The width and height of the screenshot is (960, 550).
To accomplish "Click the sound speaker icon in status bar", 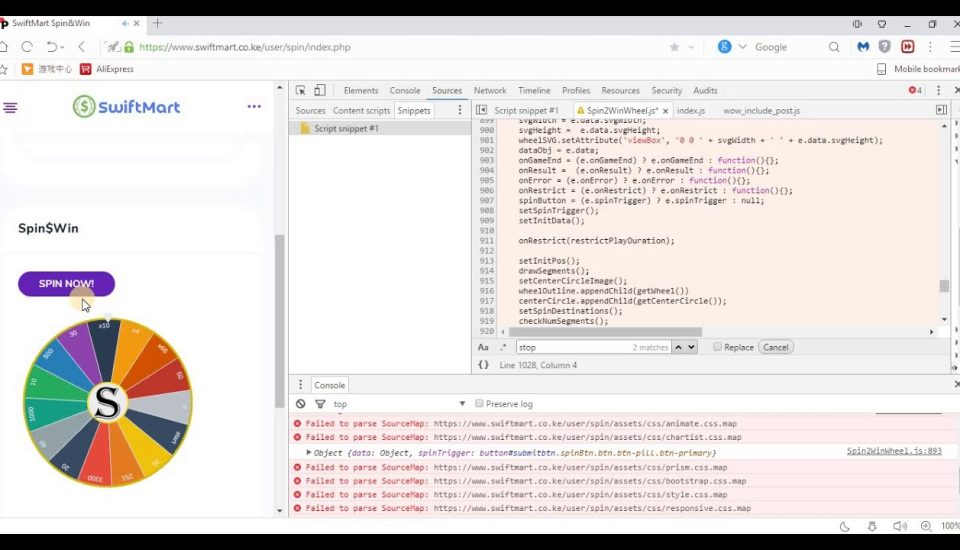I will click(x=899, y=527).
